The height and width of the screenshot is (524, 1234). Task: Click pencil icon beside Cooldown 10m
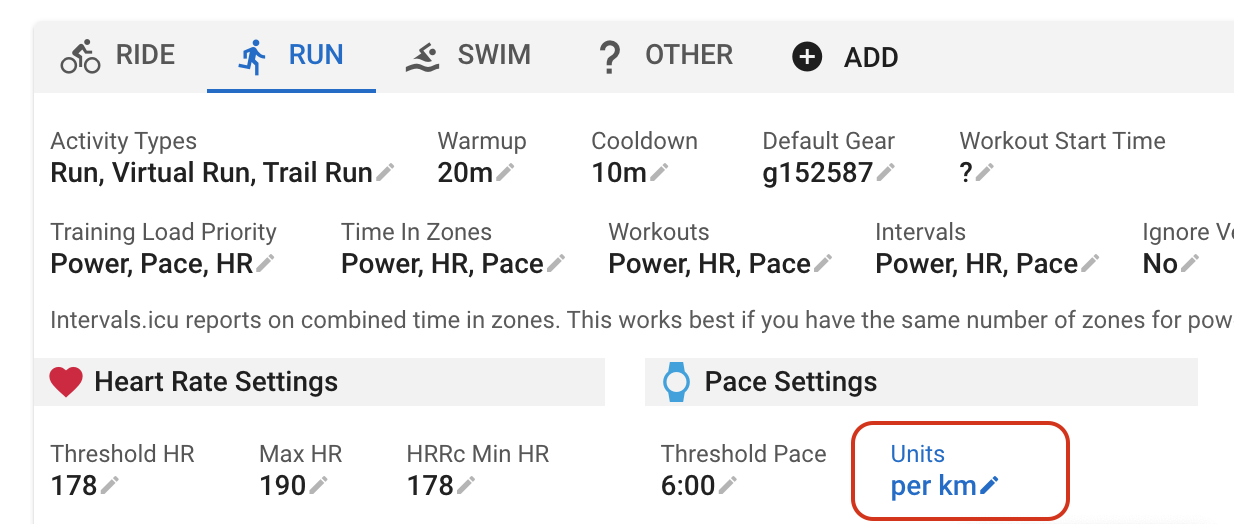click(x=659, y=173)
